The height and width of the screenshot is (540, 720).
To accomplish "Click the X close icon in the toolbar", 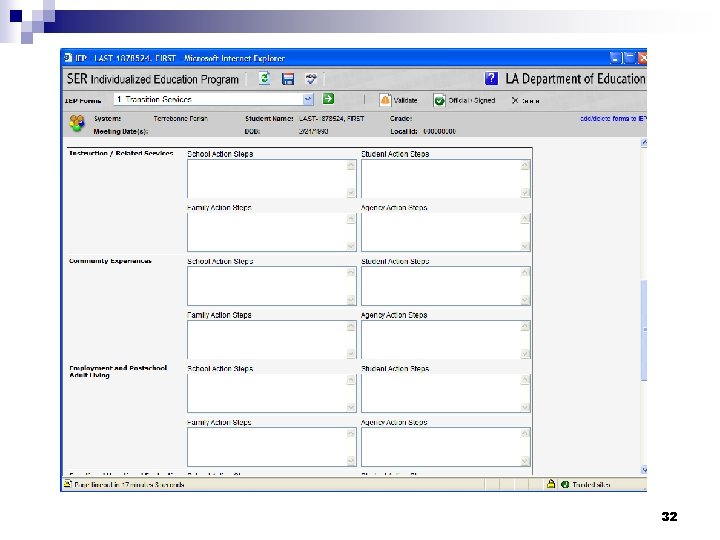I will point(515,101).
